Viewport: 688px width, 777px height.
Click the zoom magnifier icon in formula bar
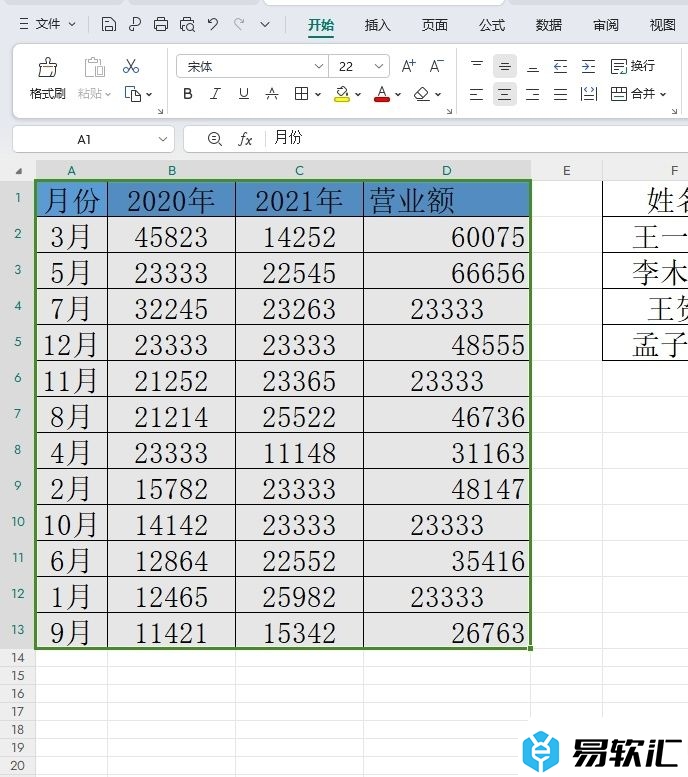tap(215, 139)
